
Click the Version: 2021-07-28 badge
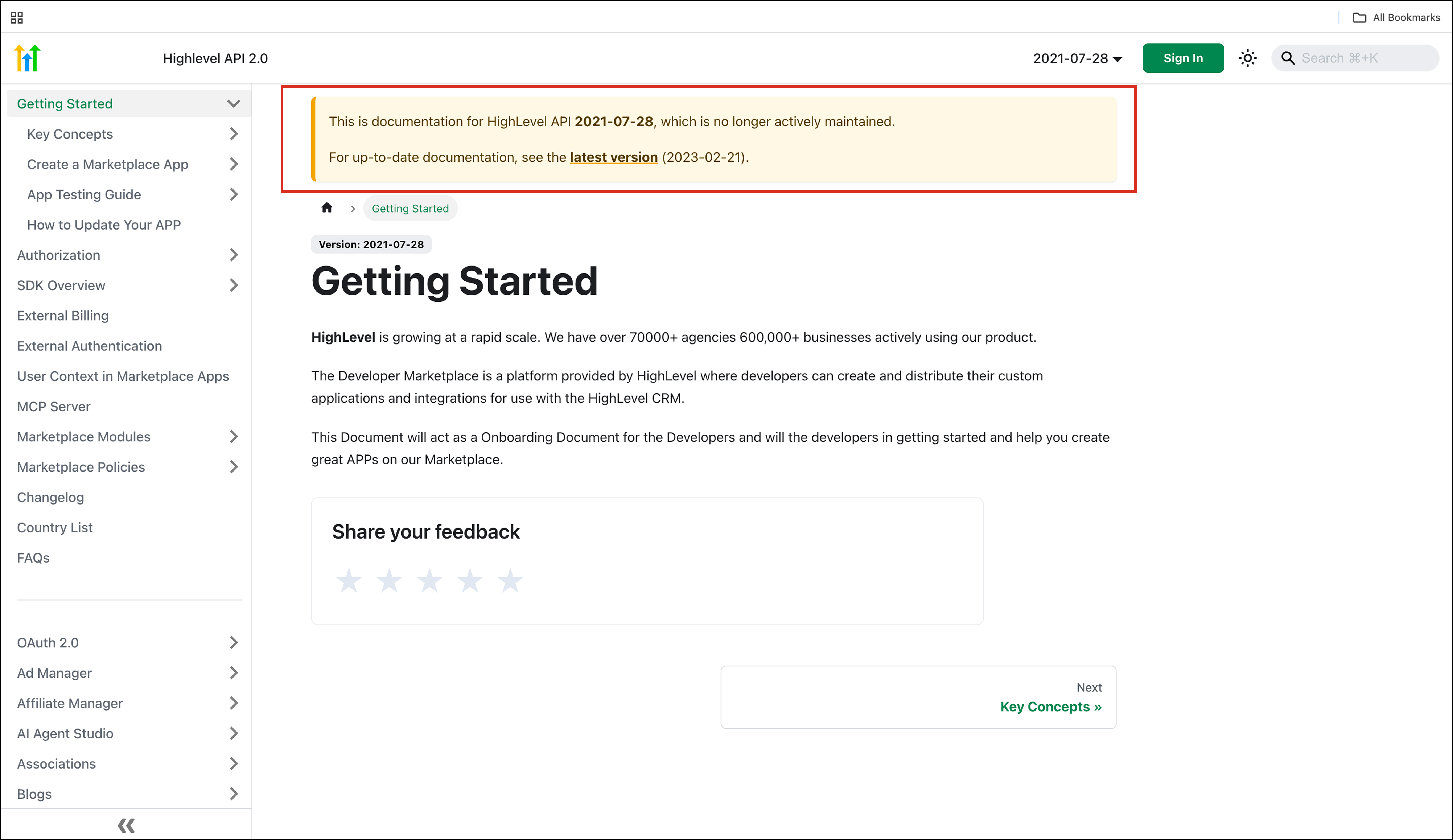[371, 244]
